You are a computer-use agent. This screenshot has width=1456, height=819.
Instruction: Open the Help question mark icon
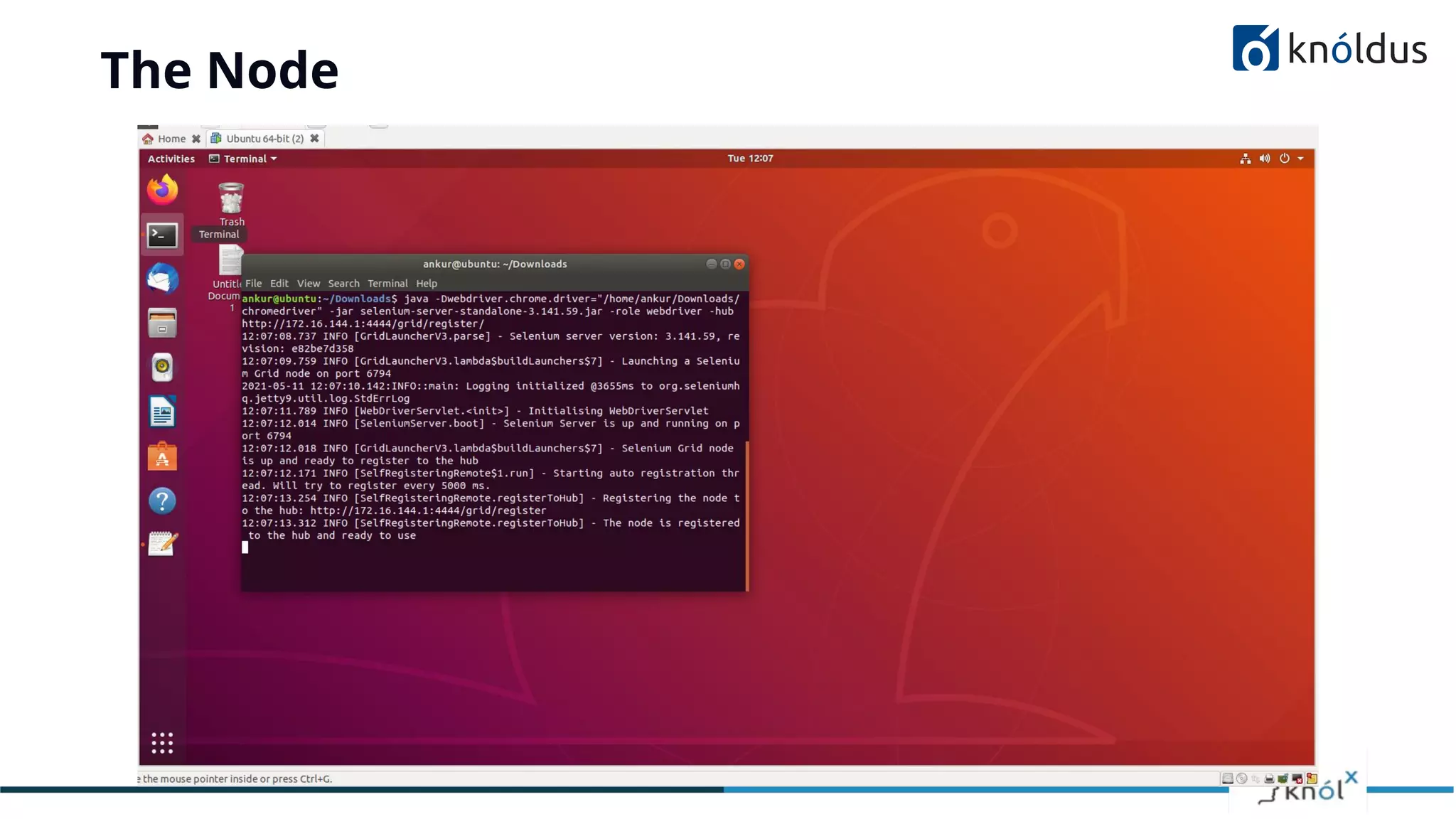pyautogui.click(x=162, y=501)
